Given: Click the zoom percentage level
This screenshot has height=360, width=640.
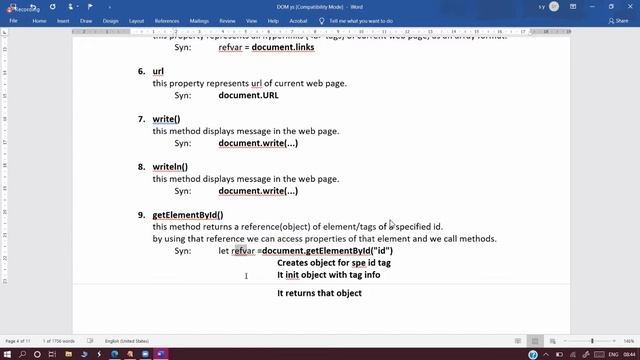Looking at the screenshot, I should [629, 341].
